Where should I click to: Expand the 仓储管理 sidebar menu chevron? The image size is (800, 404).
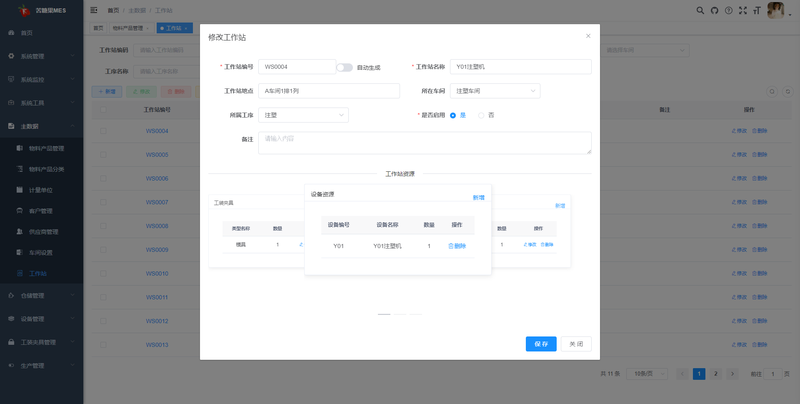click(72, 295)
